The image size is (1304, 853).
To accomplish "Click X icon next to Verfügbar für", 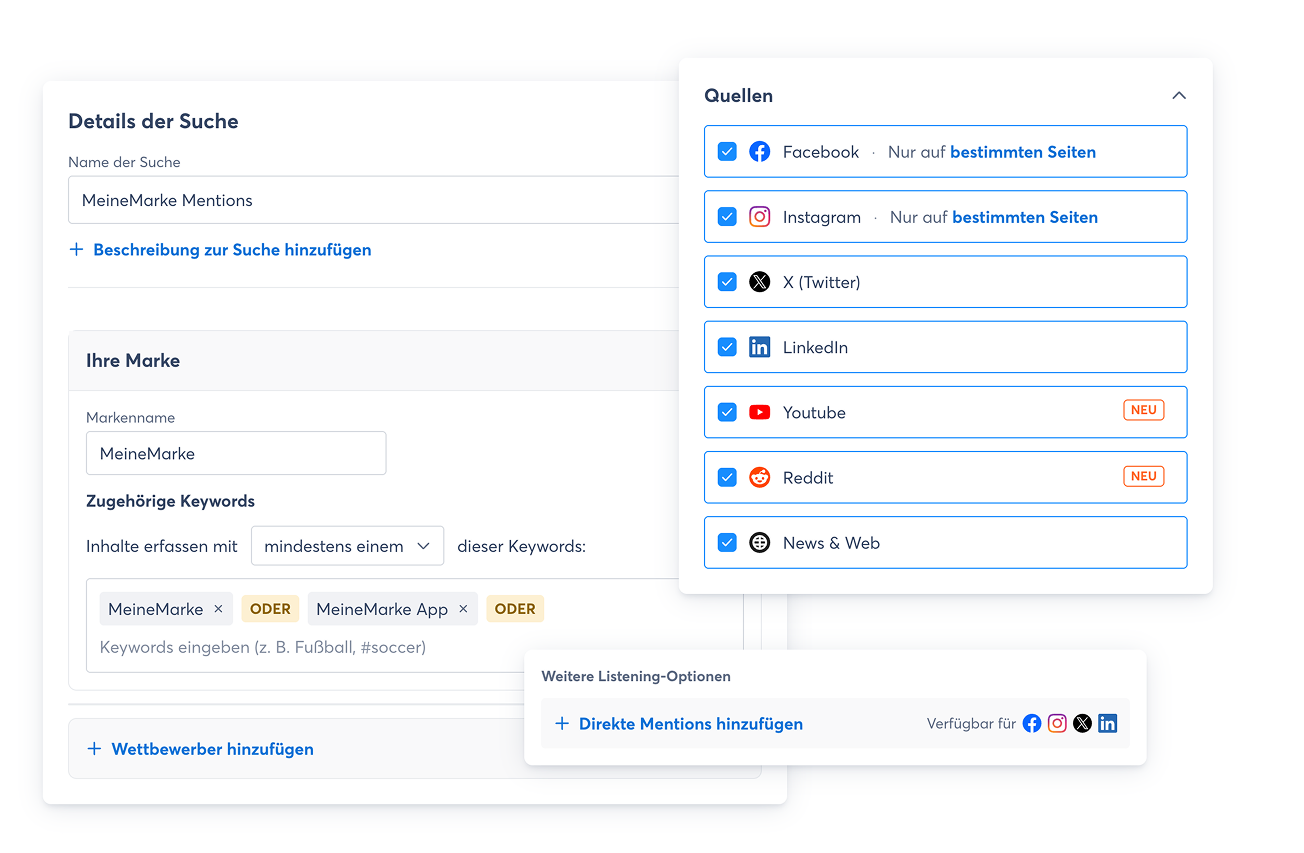I will [x=1082, y=723].
